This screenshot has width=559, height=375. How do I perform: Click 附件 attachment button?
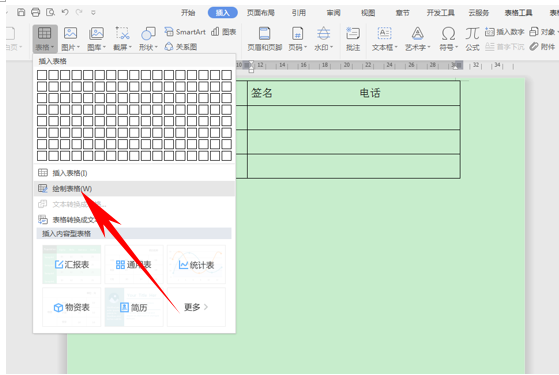tap(542, 46)
